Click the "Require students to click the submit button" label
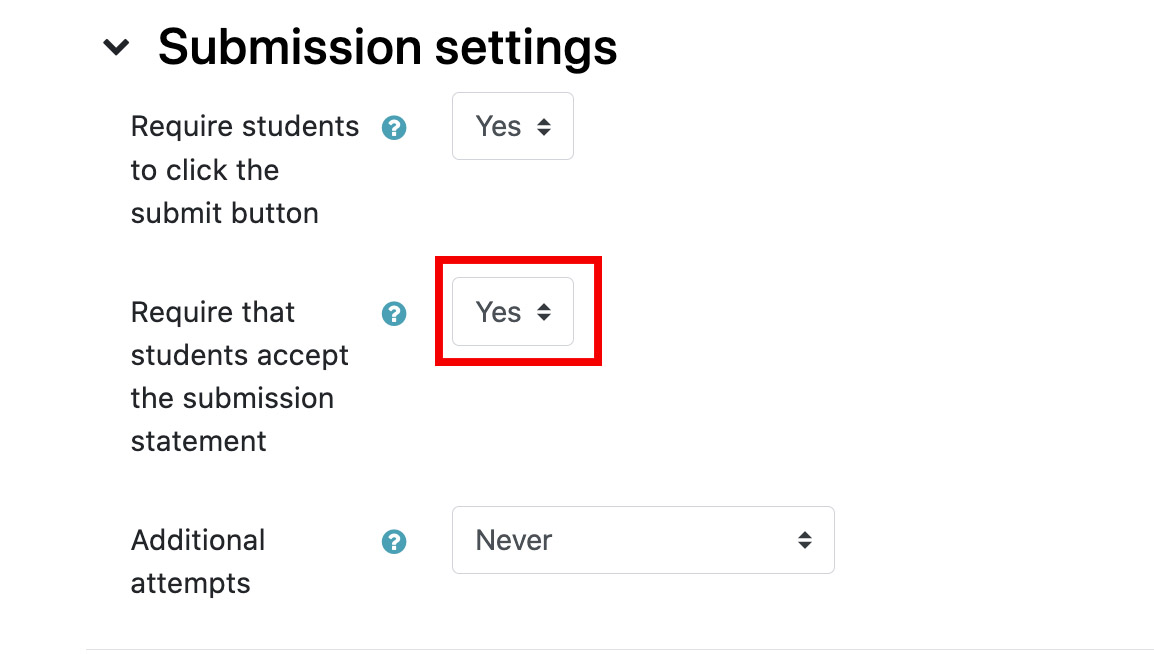The height and width of the screenshot is (654, 1154). click(x=244, y=170)
